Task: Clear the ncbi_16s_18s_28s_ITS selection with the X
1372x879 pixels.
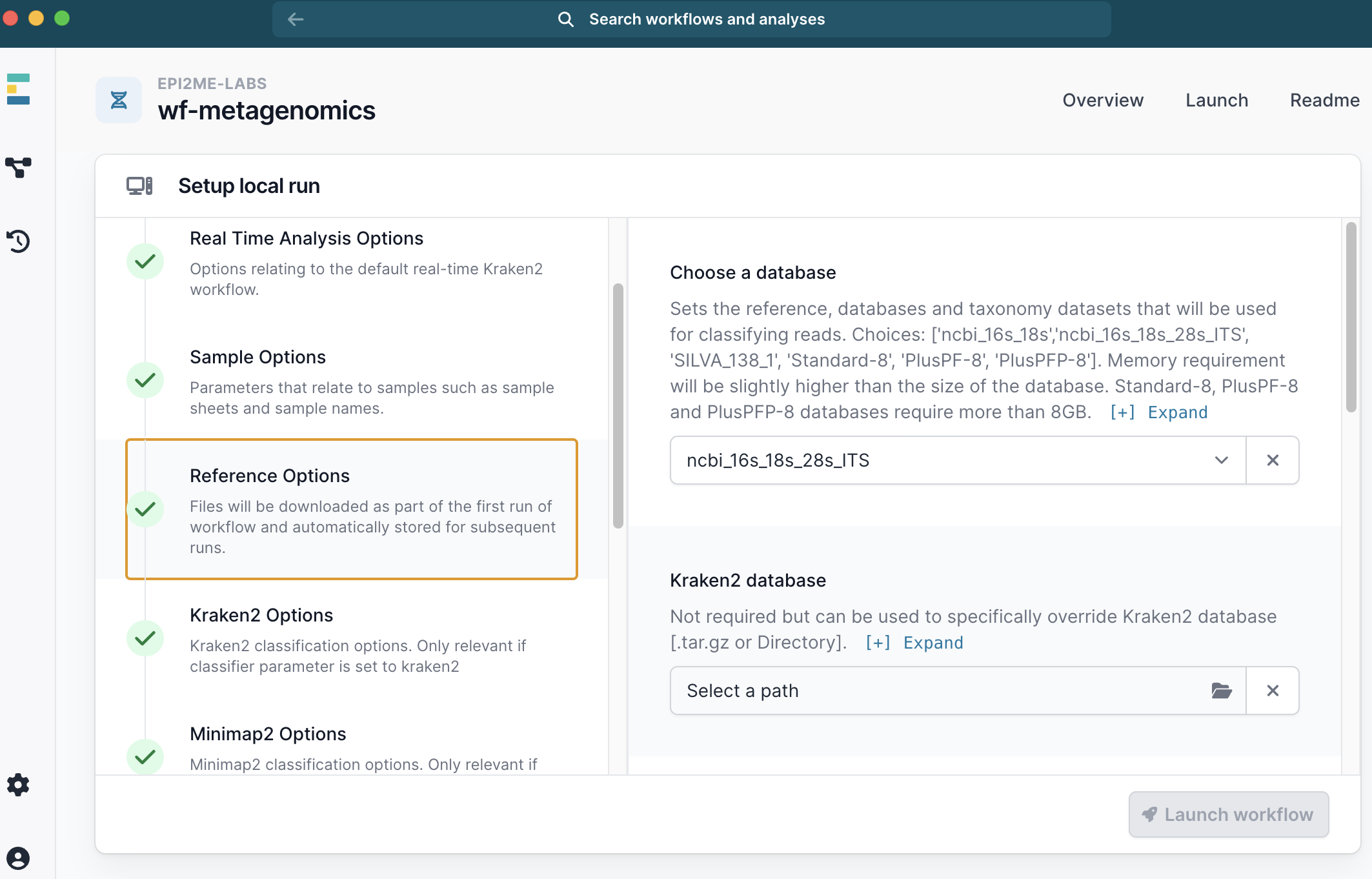Action: click(1272, 460)
